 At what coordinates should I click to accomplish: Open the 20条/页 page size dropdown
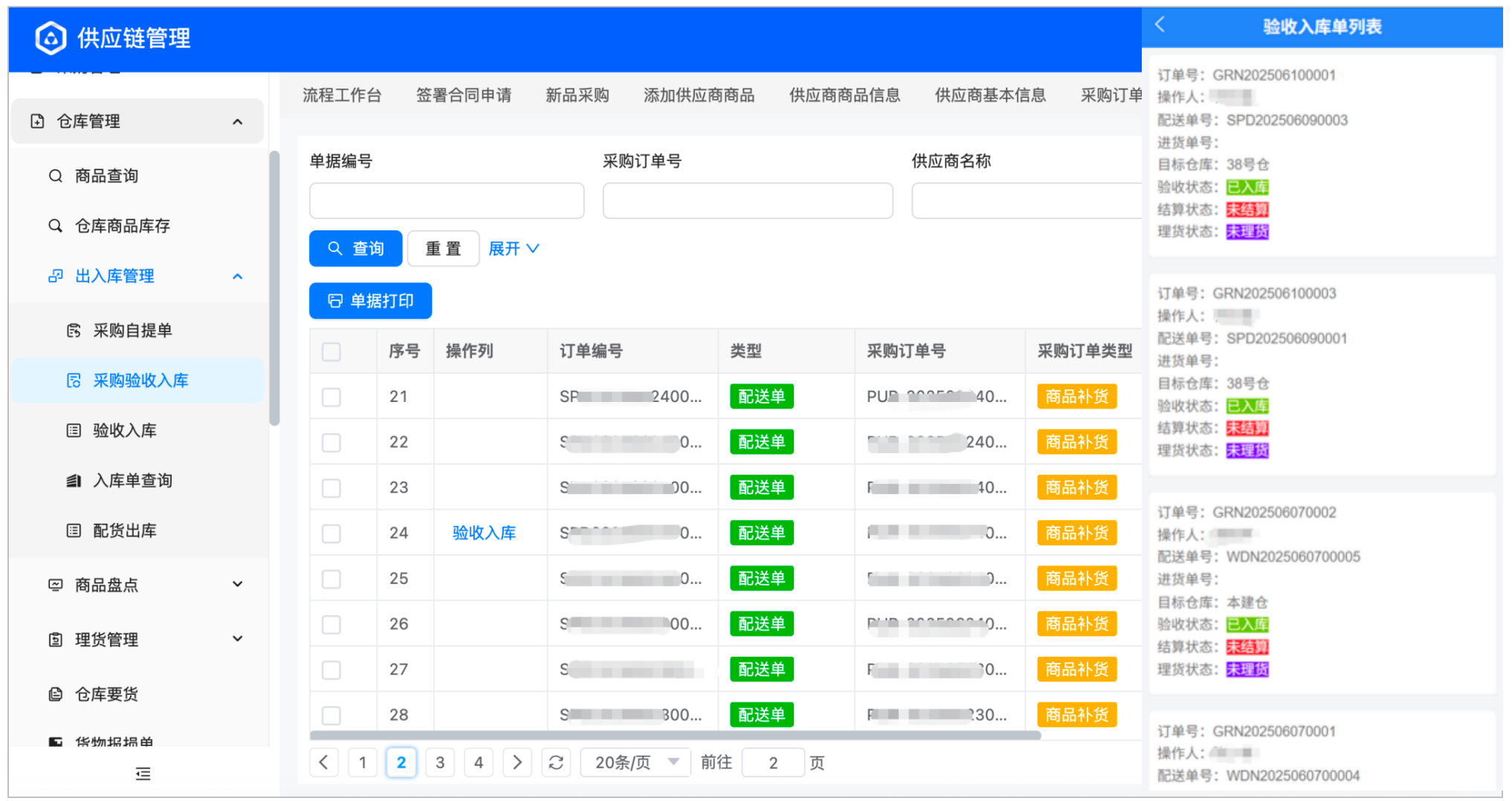[x=636, y=762]
